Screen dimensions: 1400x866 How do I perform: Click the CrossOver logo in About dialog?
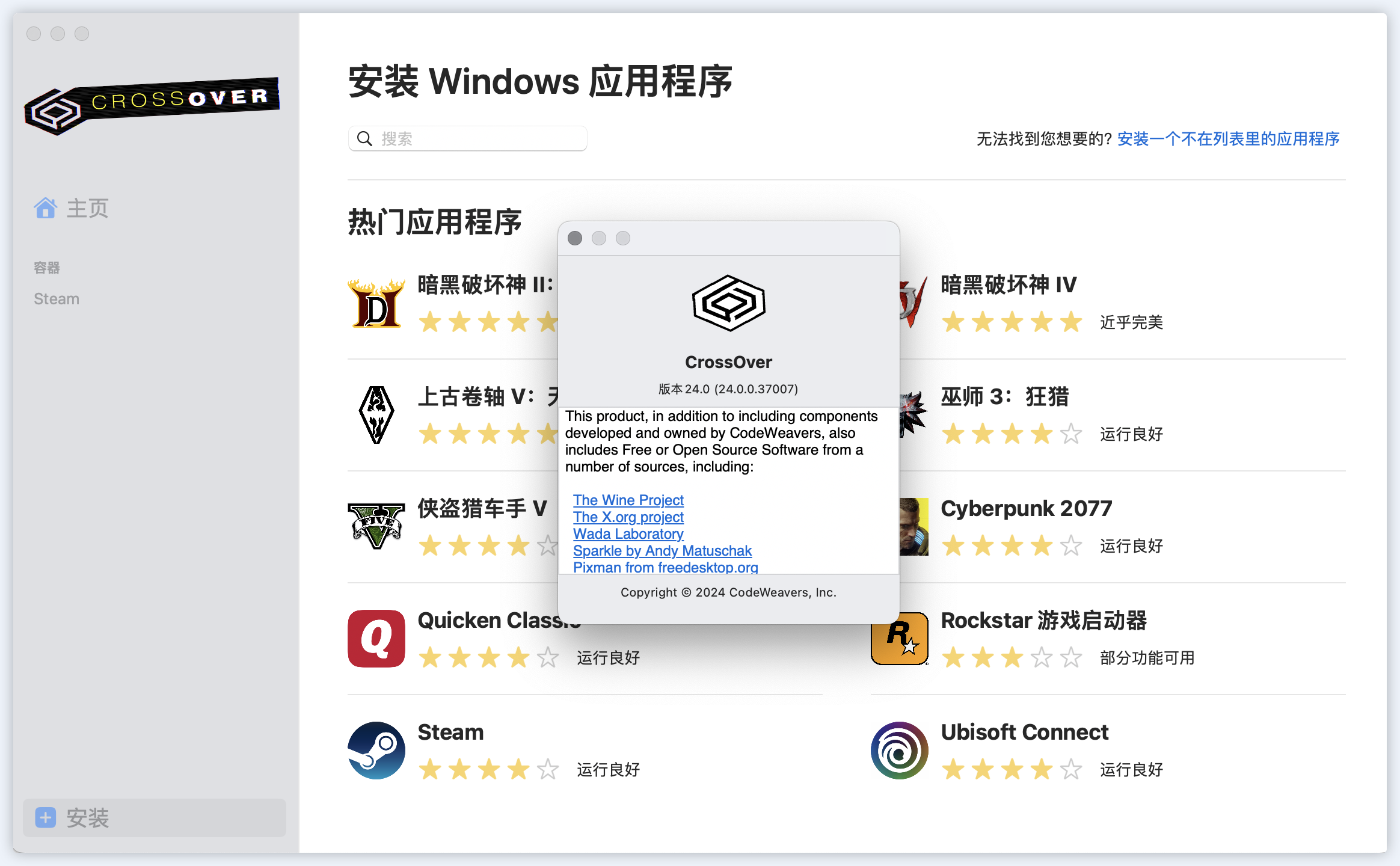[728, 303]
